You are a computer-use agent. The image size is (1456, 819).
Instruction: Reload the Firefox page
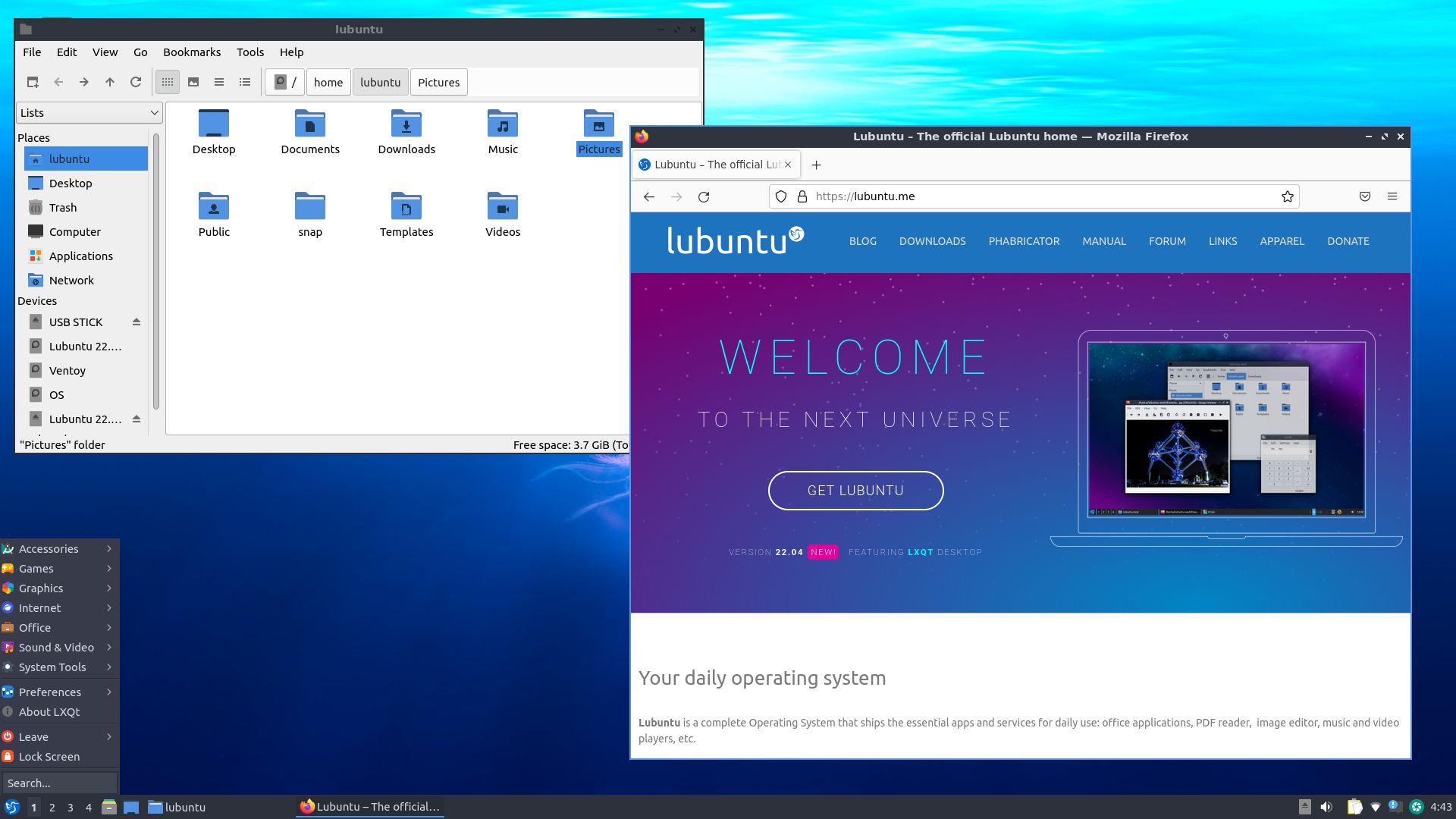coord(704,196)
